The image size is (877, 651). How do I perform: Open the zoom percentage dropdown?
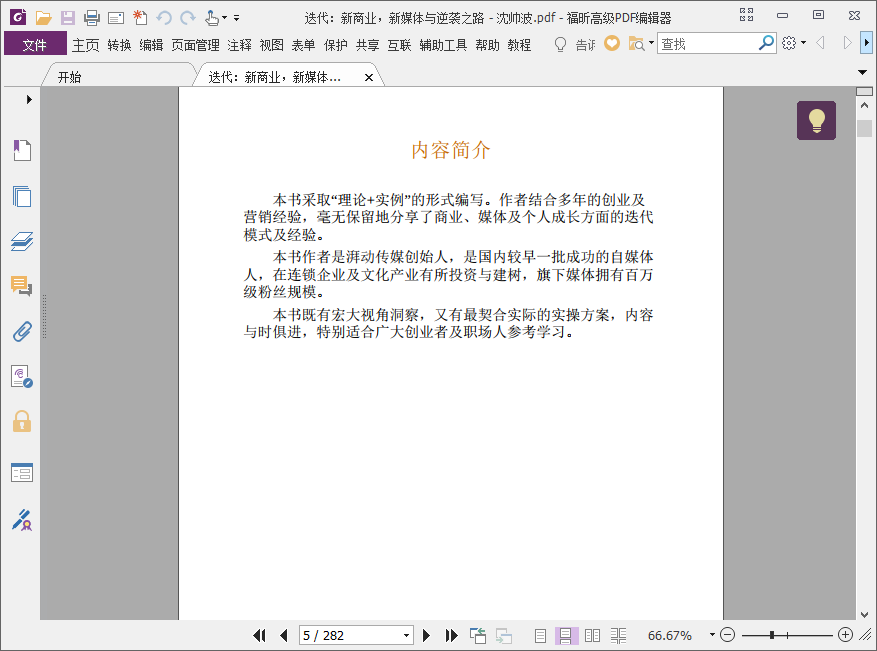[x=712, y=635]
